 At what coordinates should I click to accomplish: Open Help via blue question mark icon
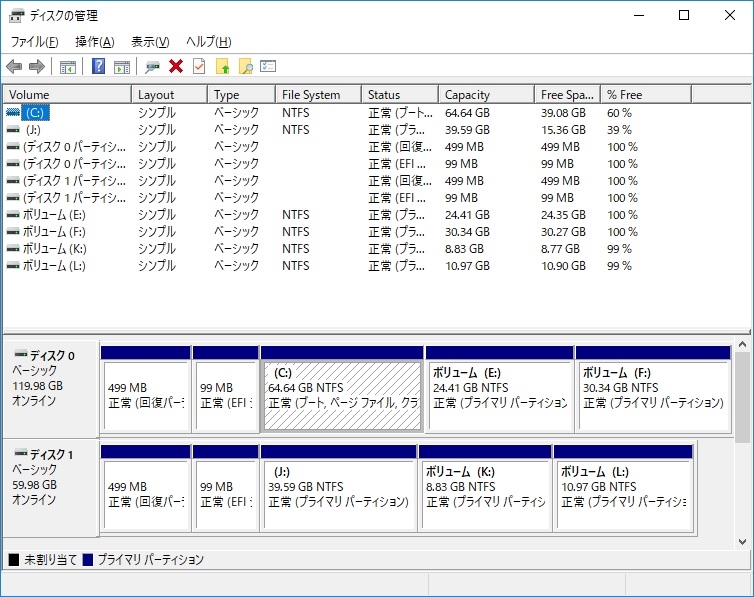click(x=98, y=67)
